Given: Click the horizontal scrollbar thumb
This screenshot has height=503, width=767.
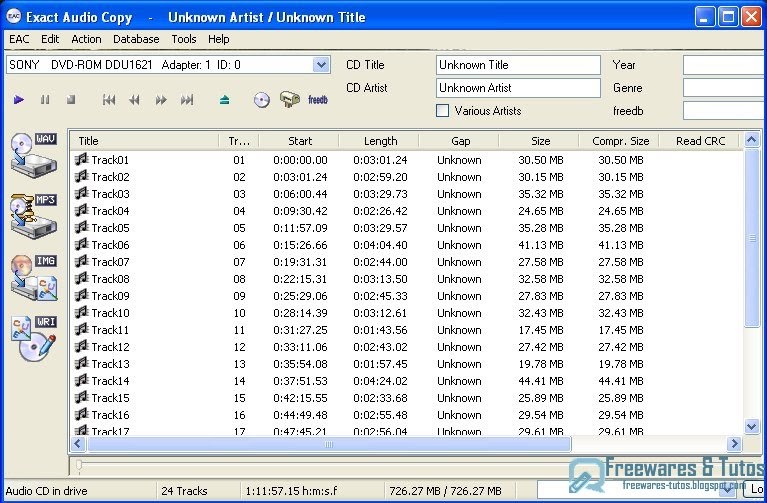Looking at the screenshot, I should [x=329, y=444].
